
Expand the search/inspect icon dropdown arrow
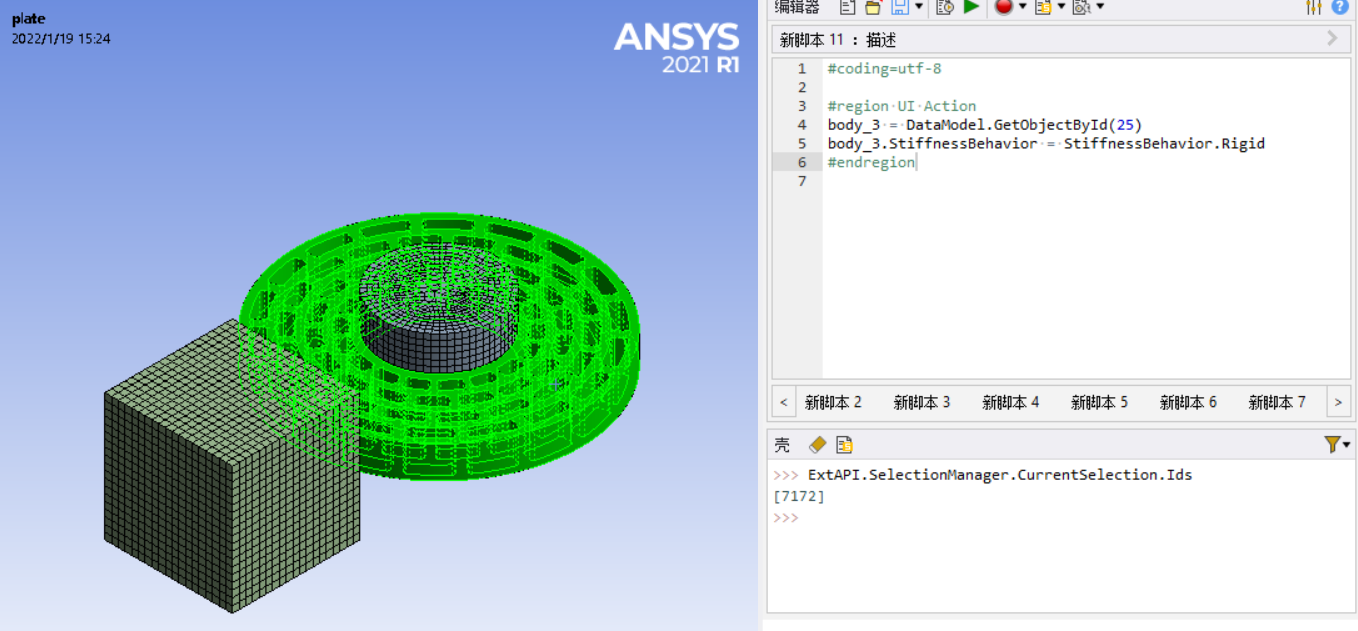click(x=1100, y=7)
